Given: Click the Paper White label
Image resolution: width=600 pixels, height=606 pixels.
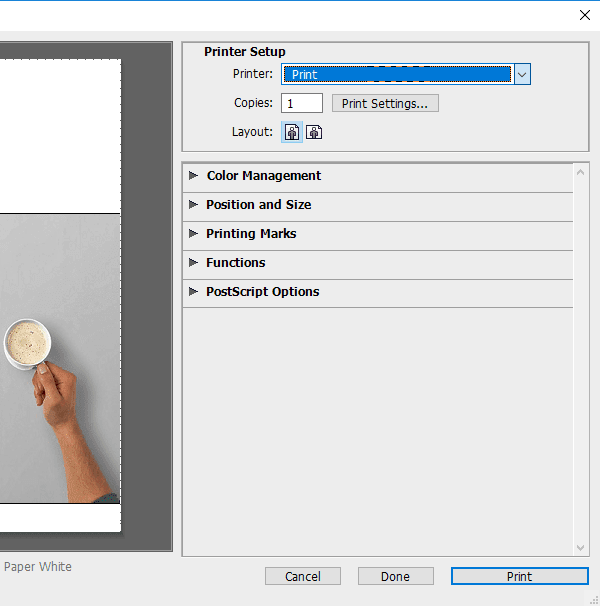Looking at the screenshot, I should coord(38,567).
